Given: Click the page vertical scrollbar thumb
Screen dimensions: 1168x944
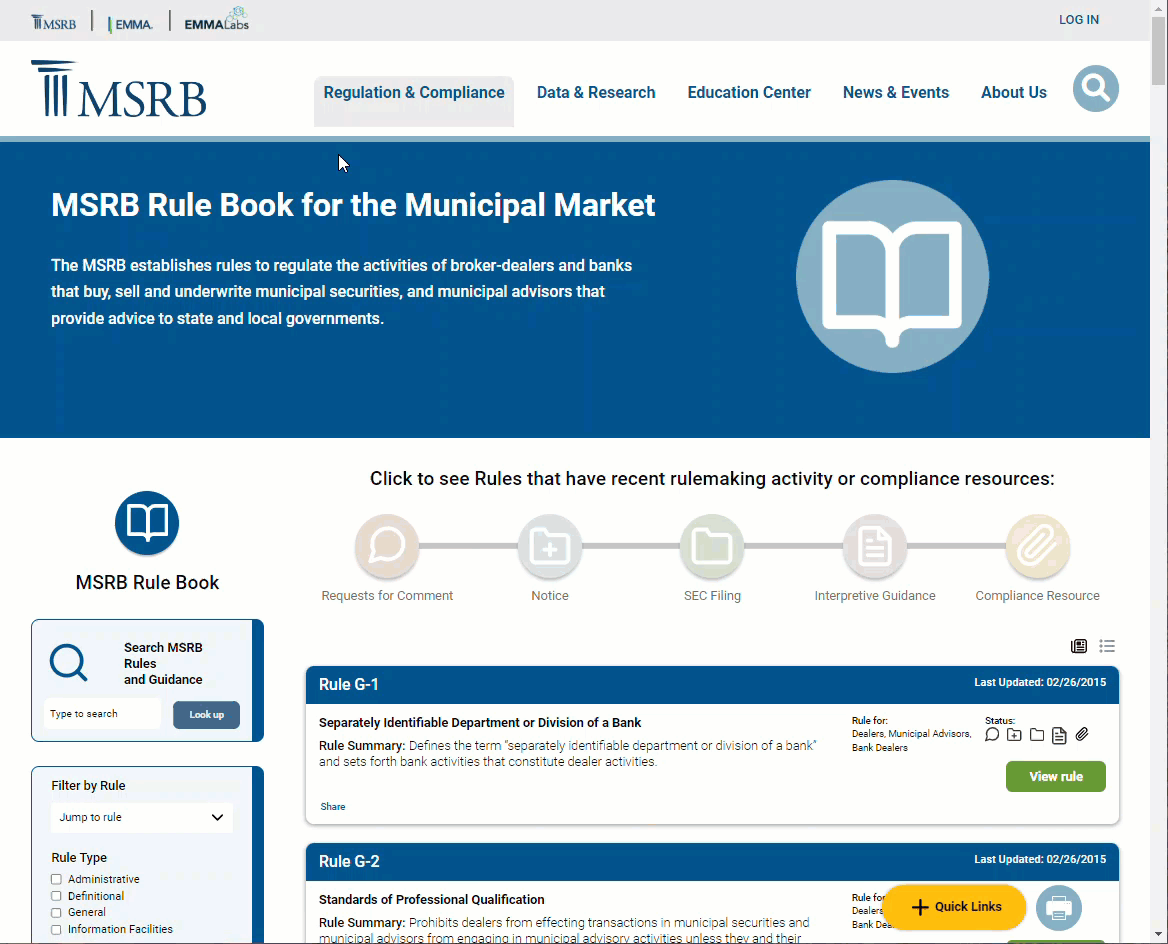Looking at the screenshot, I should [x=1159, y=50].
